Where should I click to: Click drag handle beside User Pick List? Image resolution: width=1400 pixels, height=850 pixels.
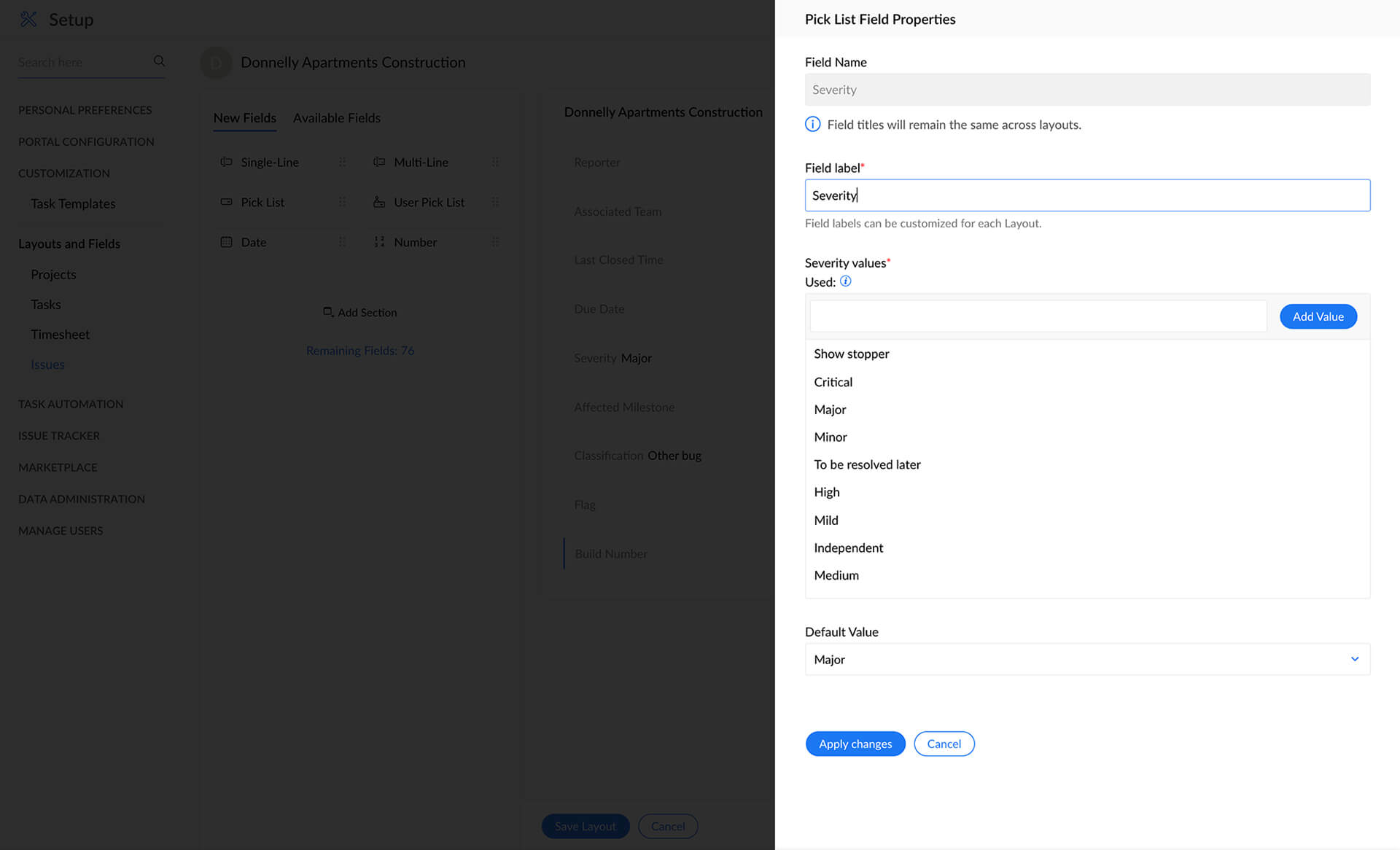pyautogui.click(x=495, y=202)
